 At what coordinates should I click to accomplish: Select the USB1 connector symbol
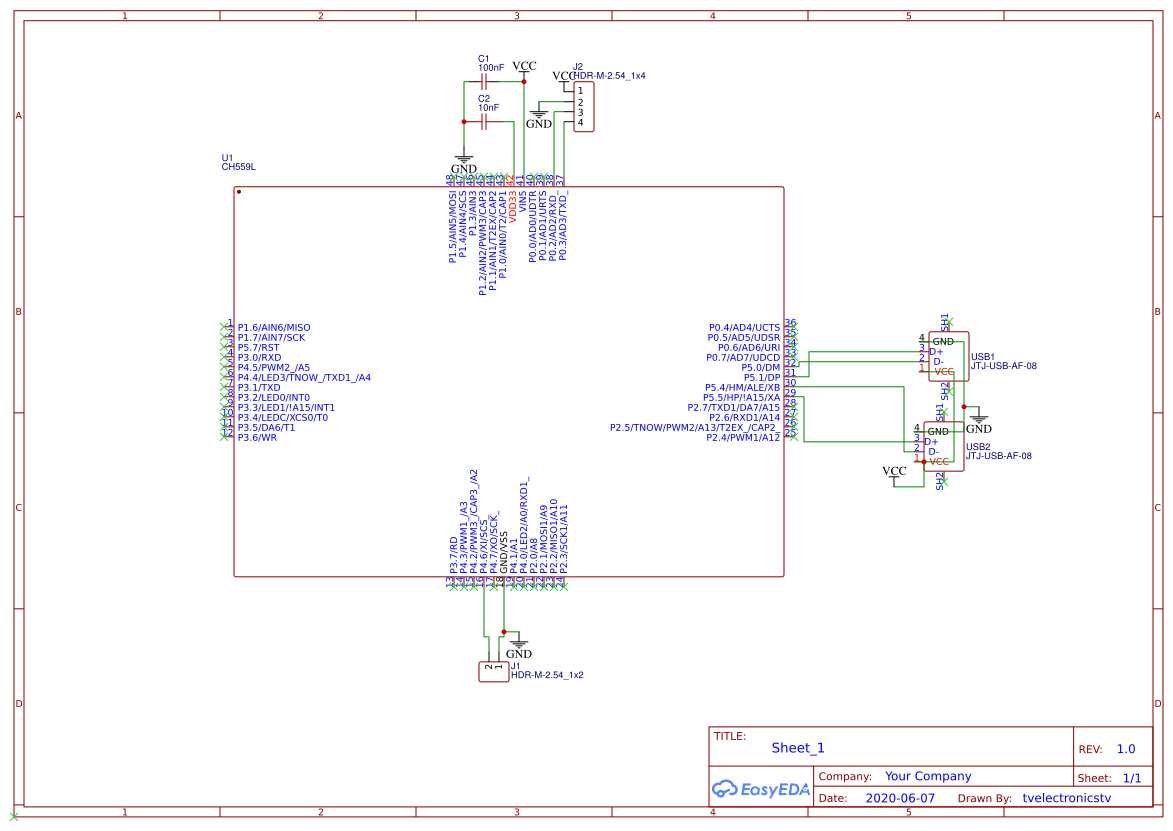(948, 356)
